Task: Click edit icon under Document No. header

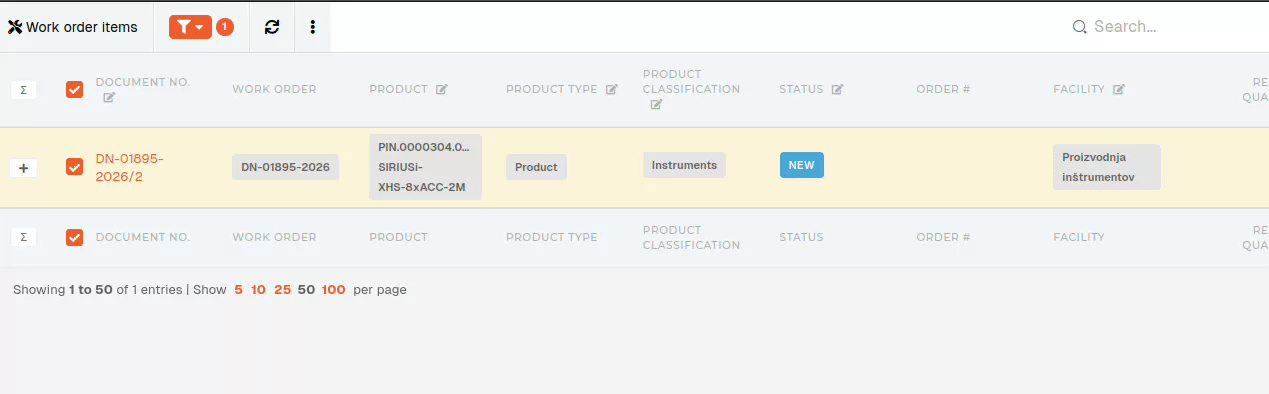Action: click(x=109, y=97)
